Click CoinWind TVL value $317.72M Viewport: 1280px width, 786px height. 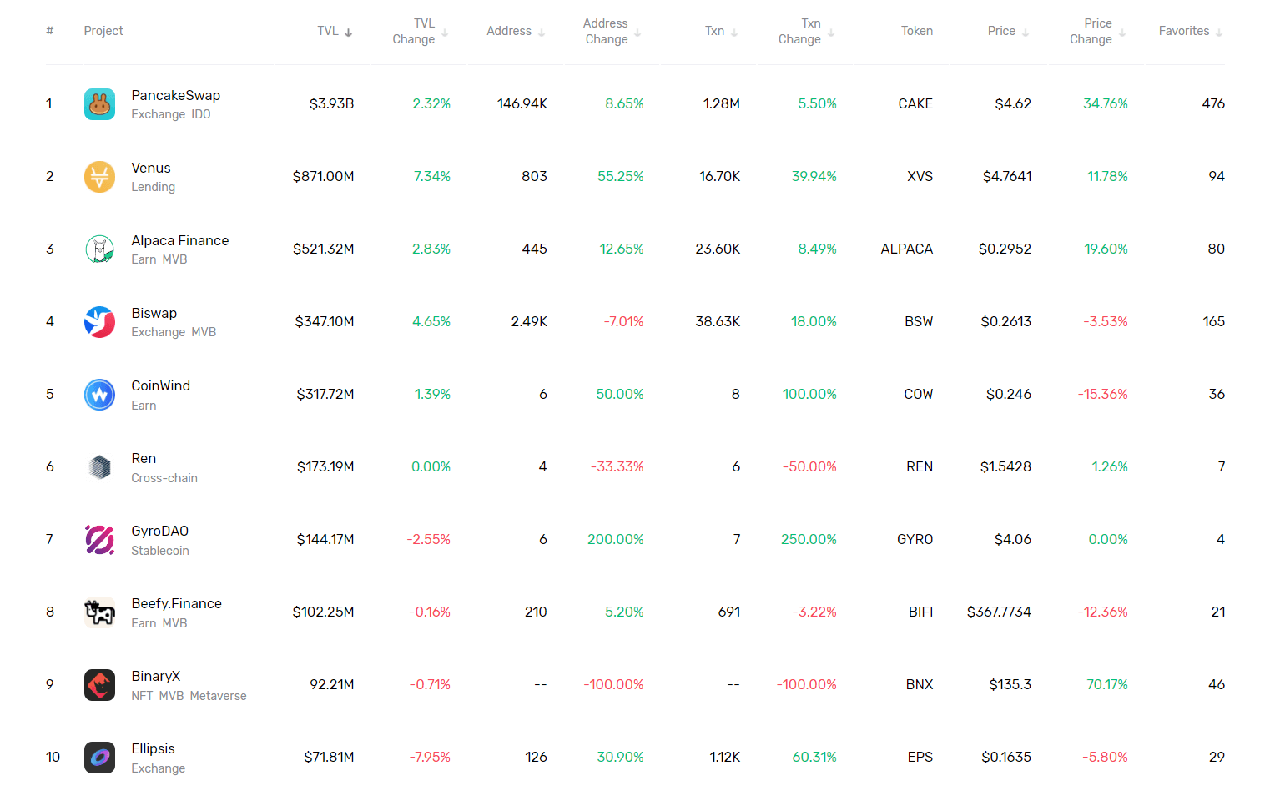(x=325, y=394)
